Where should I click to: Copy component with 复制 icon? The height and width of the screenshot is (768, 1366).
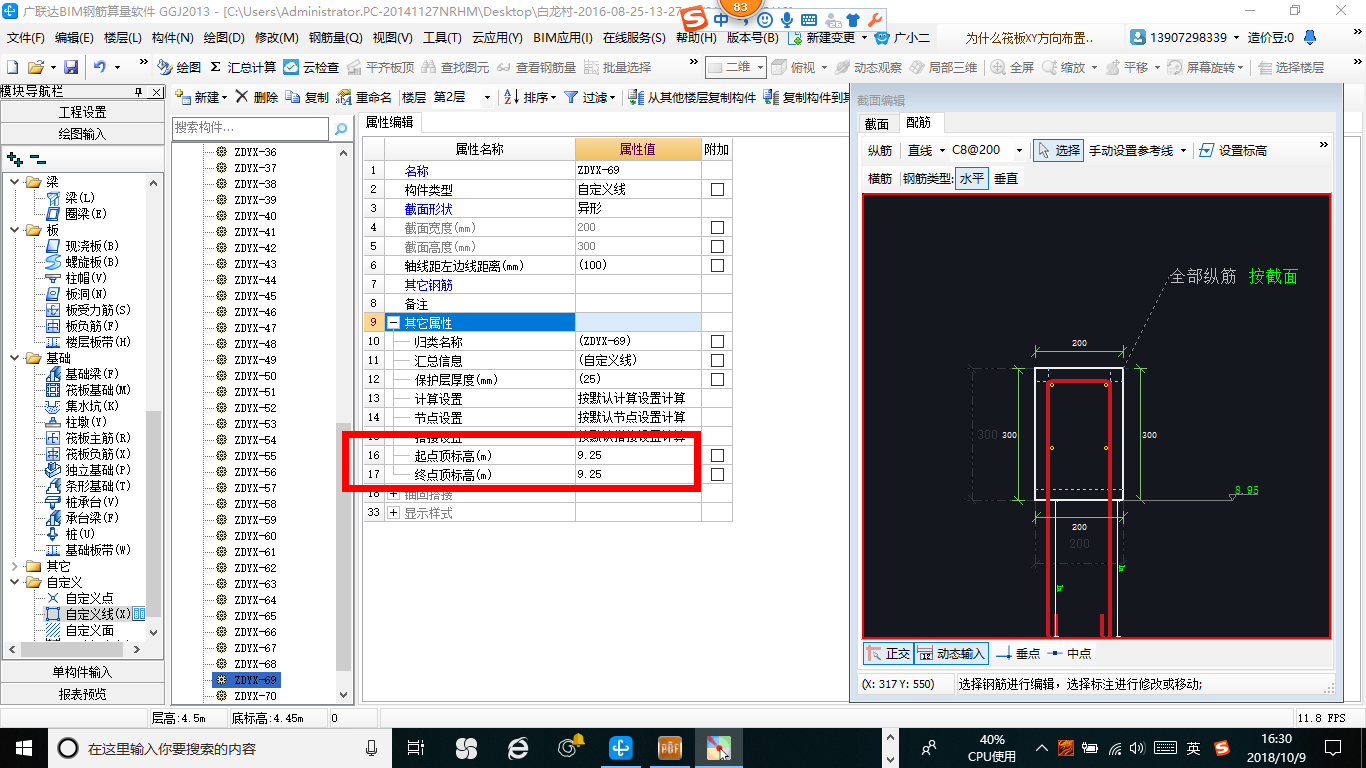307,97
